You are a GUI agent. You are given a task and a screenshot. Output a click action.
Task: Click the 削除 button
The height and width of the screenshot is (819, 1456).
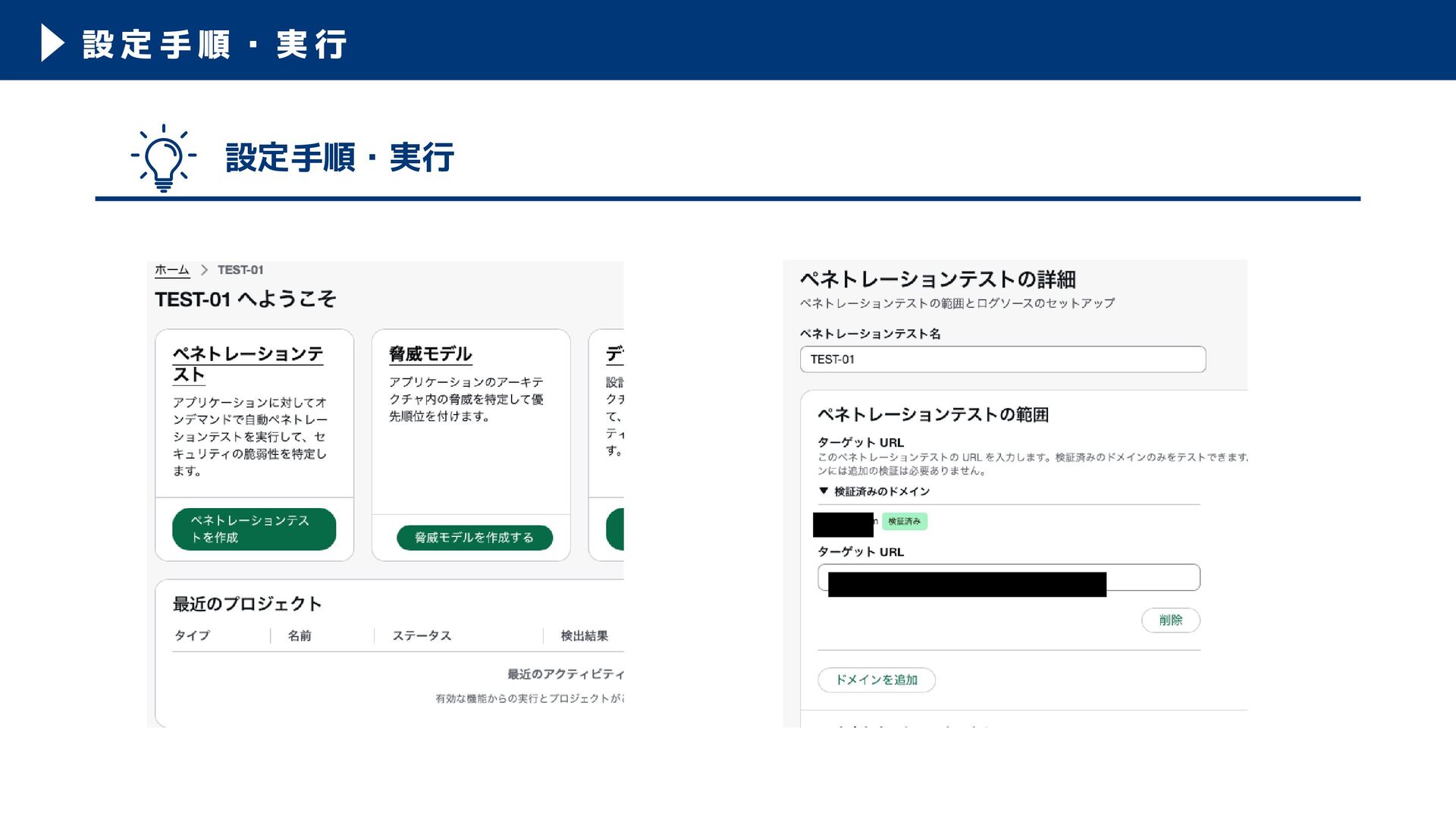point(1170,620)
